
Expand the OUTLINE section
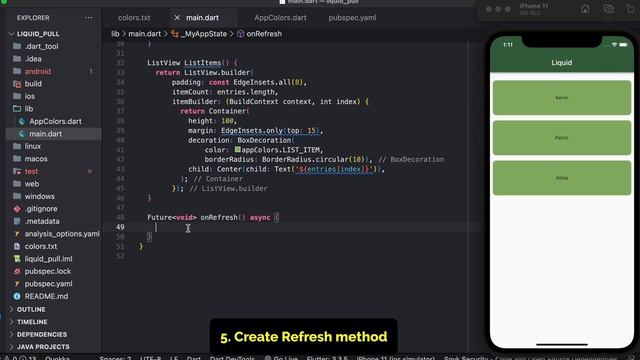pos(31,309)
